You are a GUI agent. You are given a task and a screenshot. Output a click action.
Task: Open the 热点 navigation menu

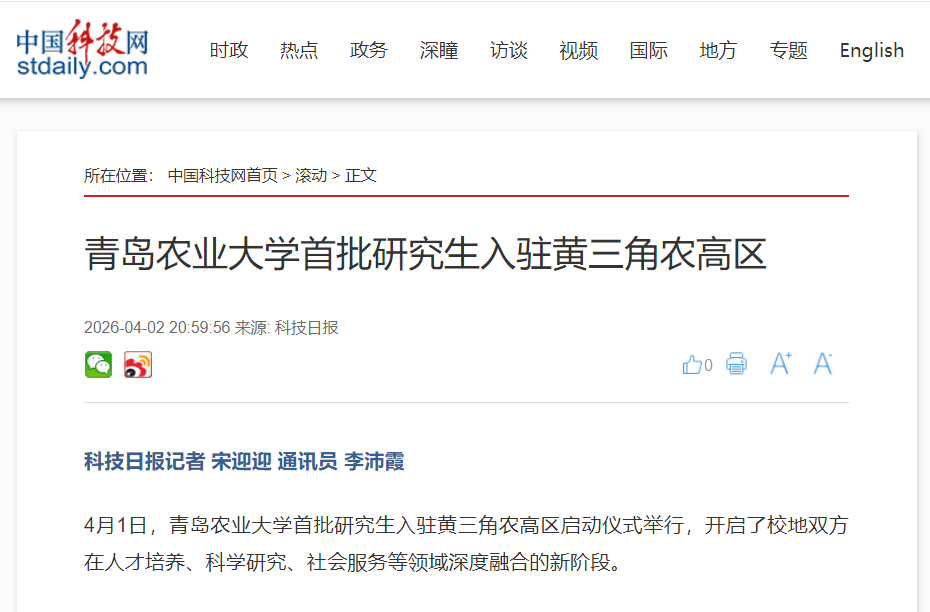[x=299, y=50]
